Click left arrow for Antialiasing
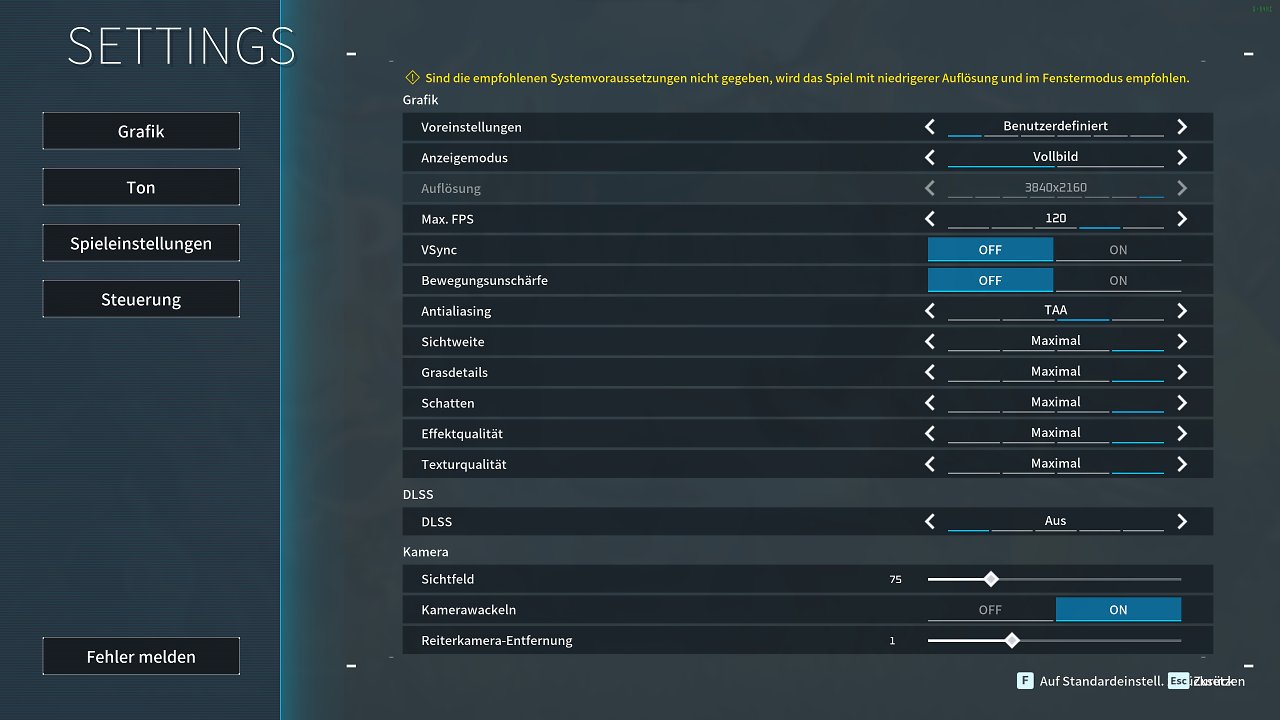The width and height of the screenshot is (1280, 720). coord(930,311)
